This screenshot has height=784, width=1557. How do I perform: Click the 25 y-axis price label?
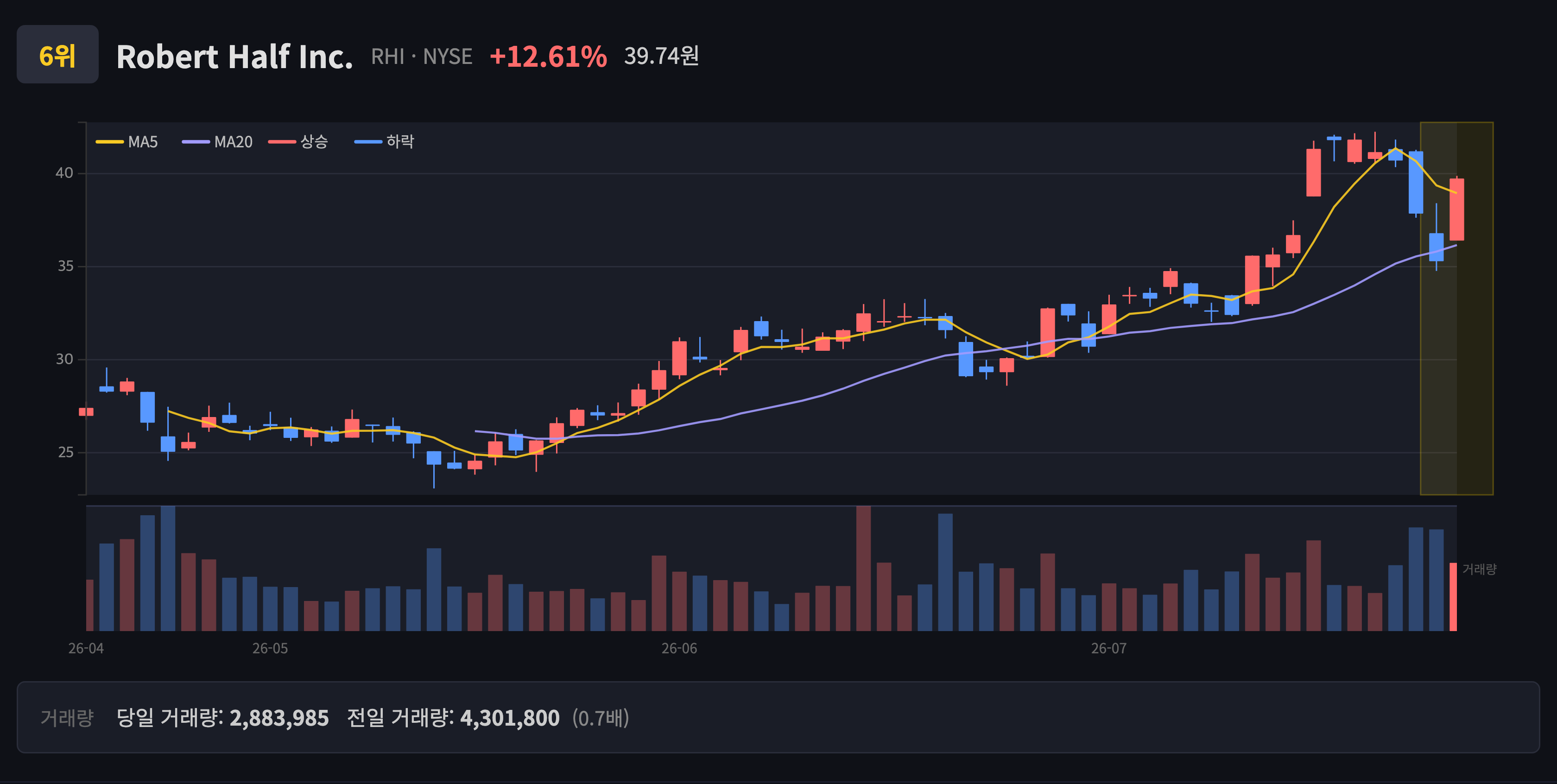point(65,453)
